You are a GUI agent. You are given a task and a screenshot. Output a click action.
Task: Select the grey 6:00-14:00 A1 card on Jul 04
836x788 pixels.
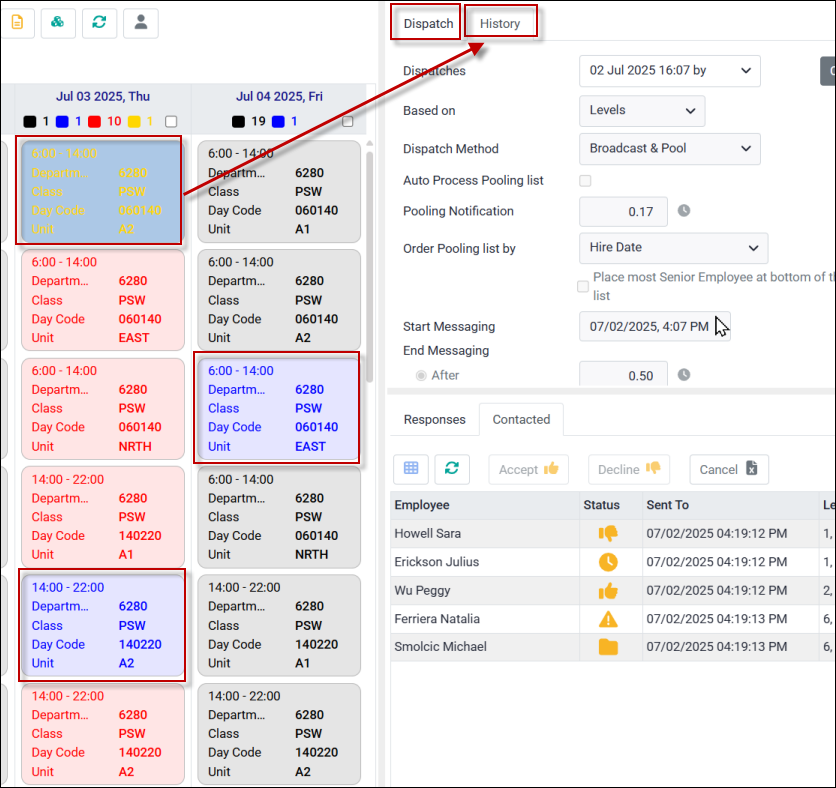[279, 191]
